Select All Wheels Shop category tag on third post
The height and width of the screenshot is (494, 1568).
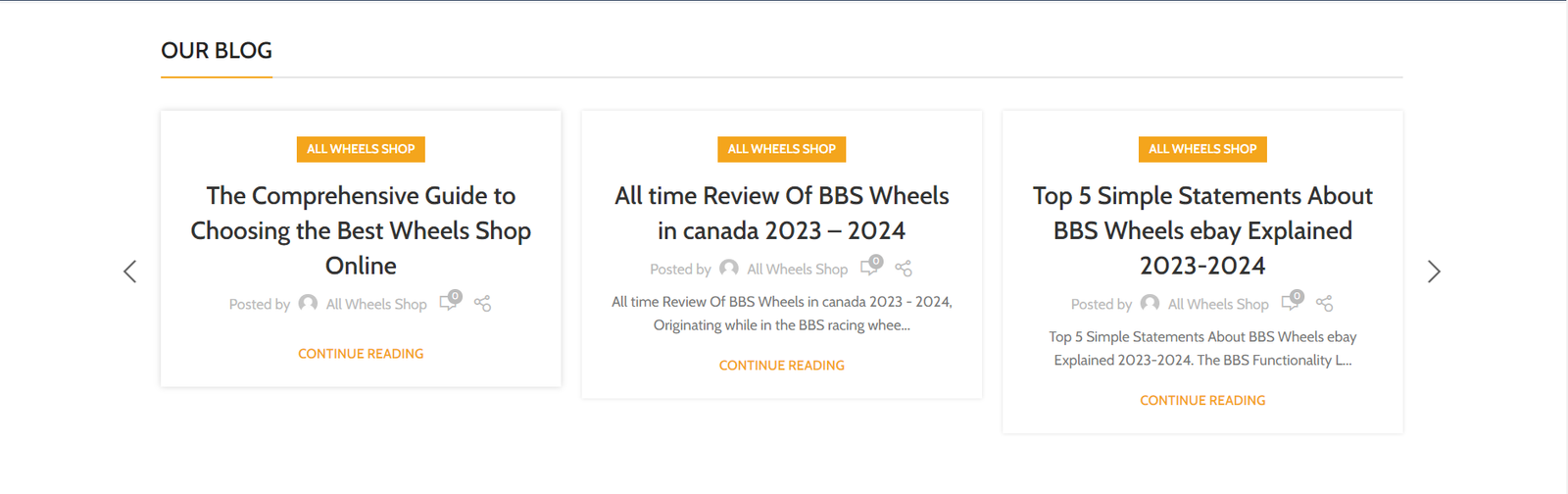pyautogui.click(x=1202, y=149)
